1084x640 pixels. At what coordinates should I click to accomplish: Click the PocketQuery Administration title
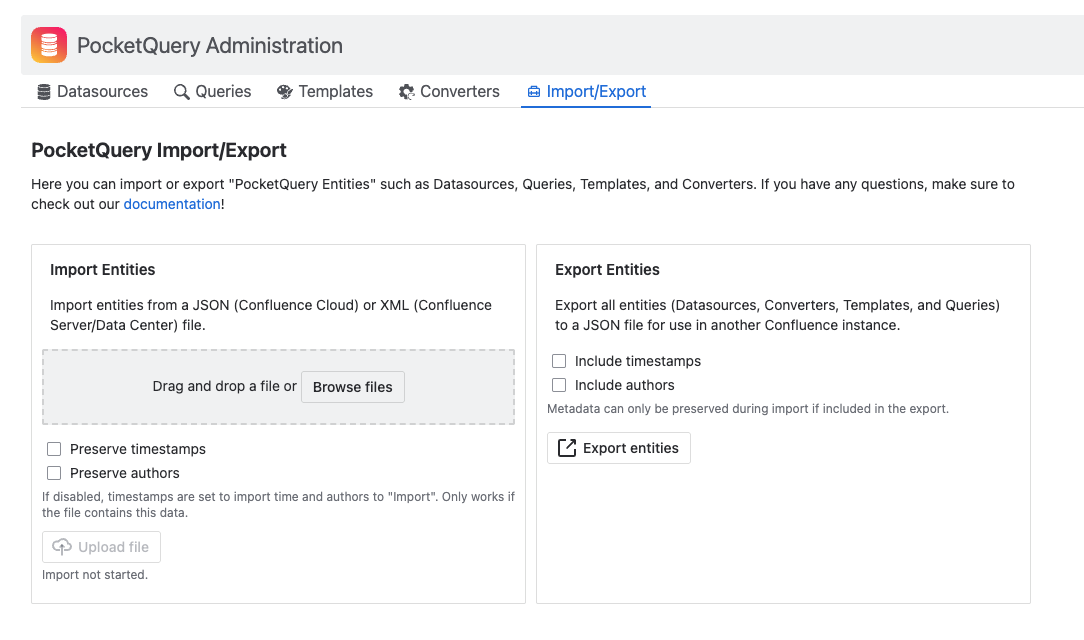[x=209, y=45]
